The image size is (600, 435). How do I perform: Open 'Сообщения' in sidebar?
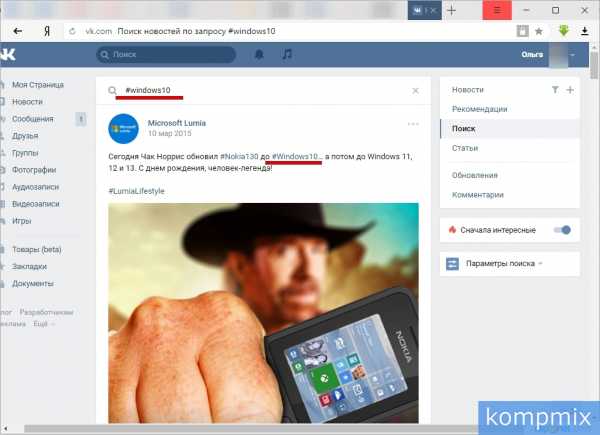pyautogui.click(x=33, y=119)
